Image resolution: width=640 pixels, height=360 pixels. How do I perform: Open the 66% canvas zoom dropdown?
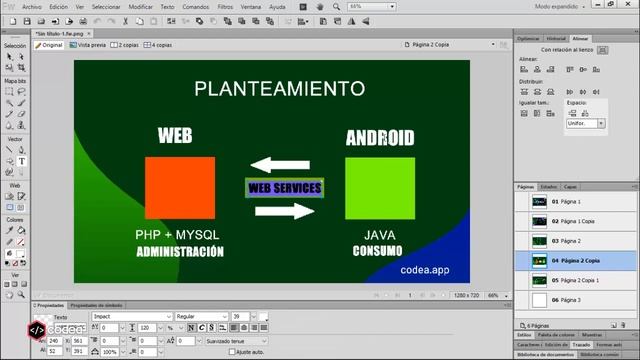[x=506, y=295]
